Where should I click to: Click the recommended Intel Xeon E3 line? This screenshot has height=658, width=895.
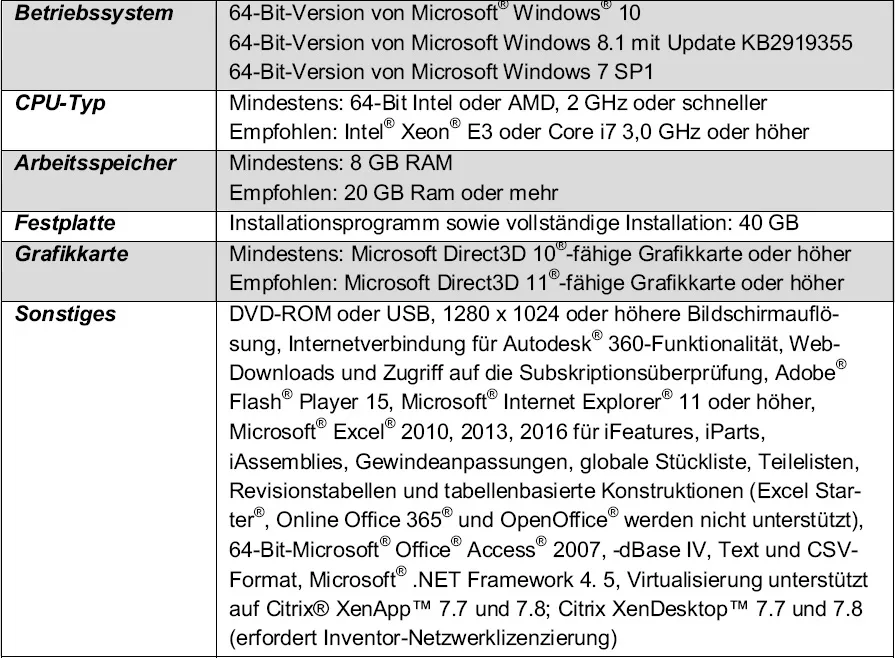[519, 133]
